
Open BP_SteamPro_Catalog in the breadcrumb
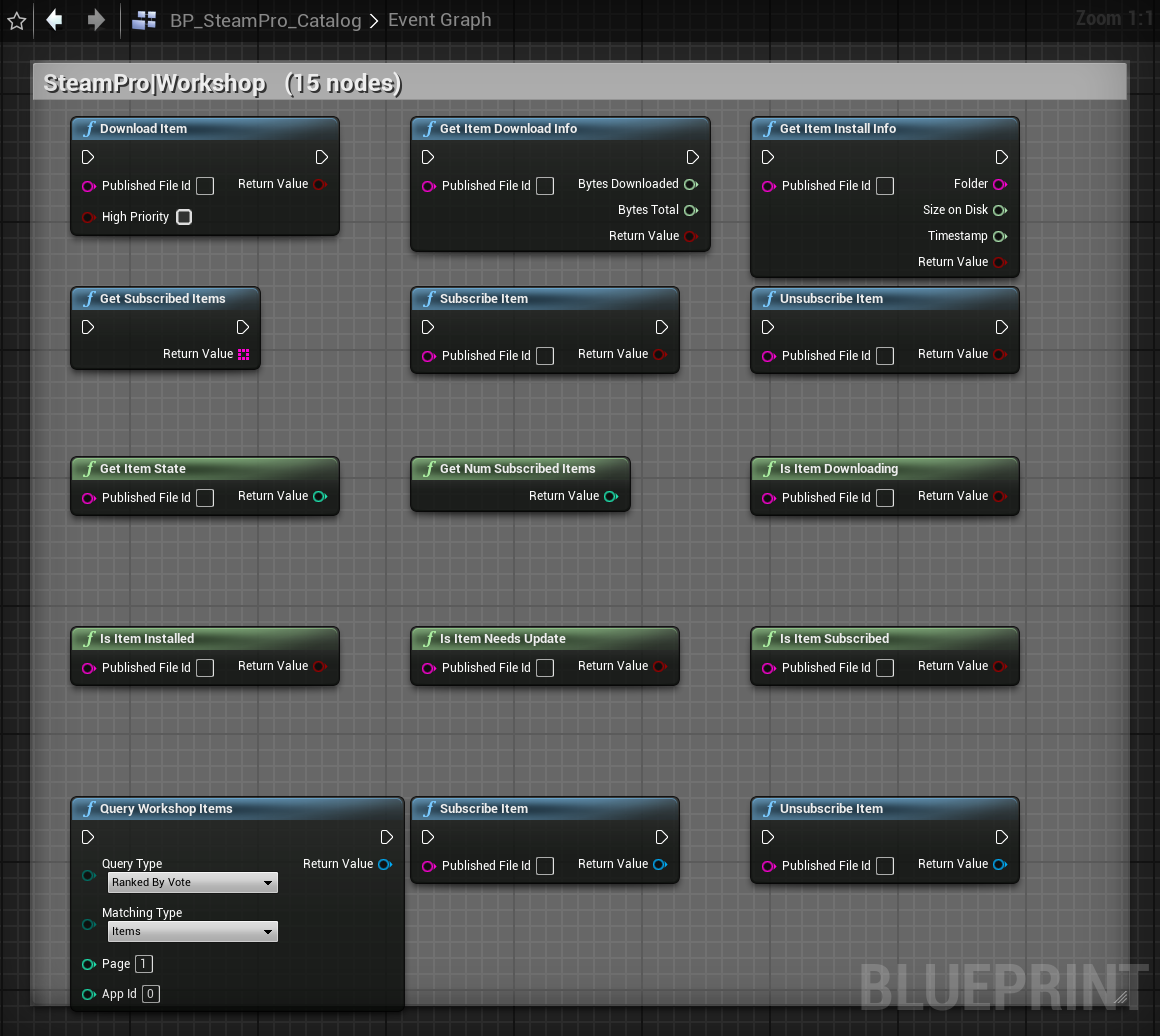(266, 20)
